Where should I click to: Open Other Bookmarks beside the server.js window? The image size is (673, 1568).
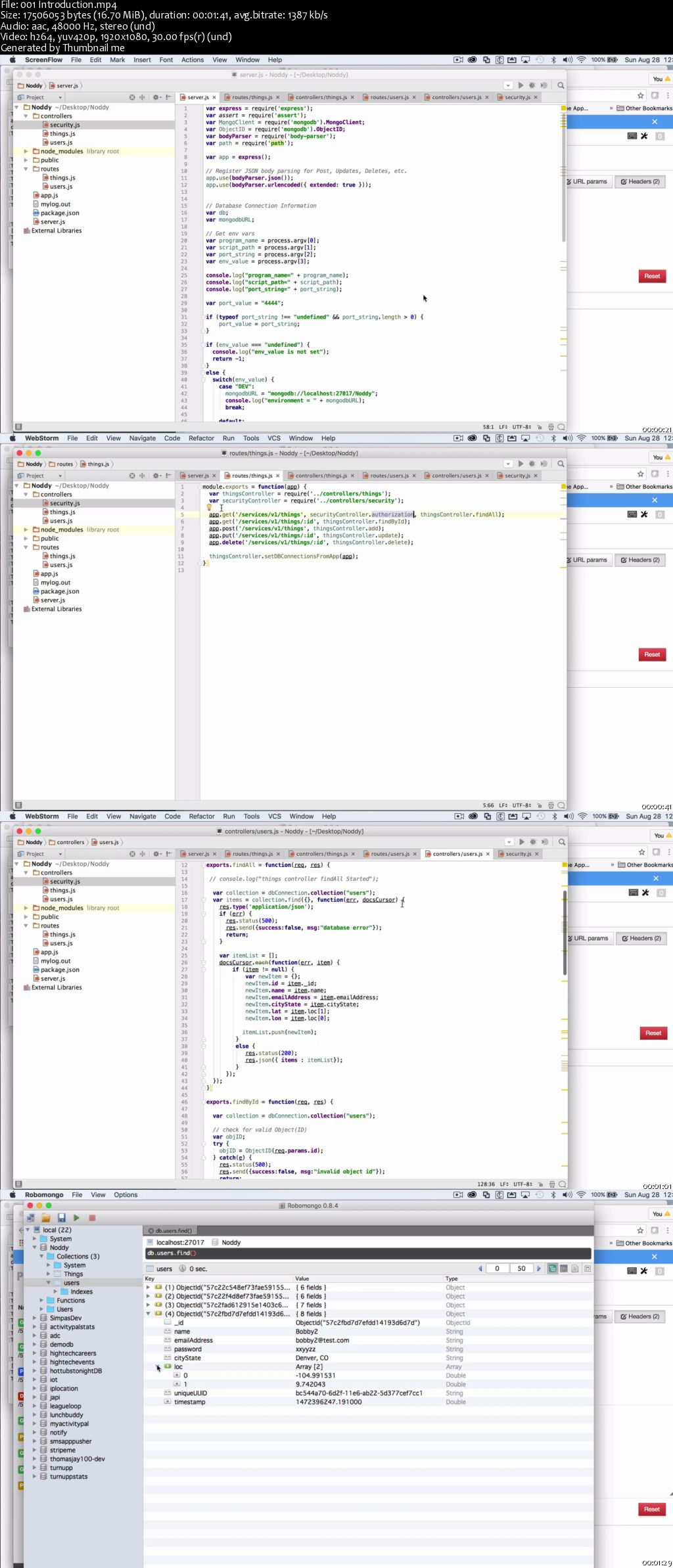coord(644,108)
